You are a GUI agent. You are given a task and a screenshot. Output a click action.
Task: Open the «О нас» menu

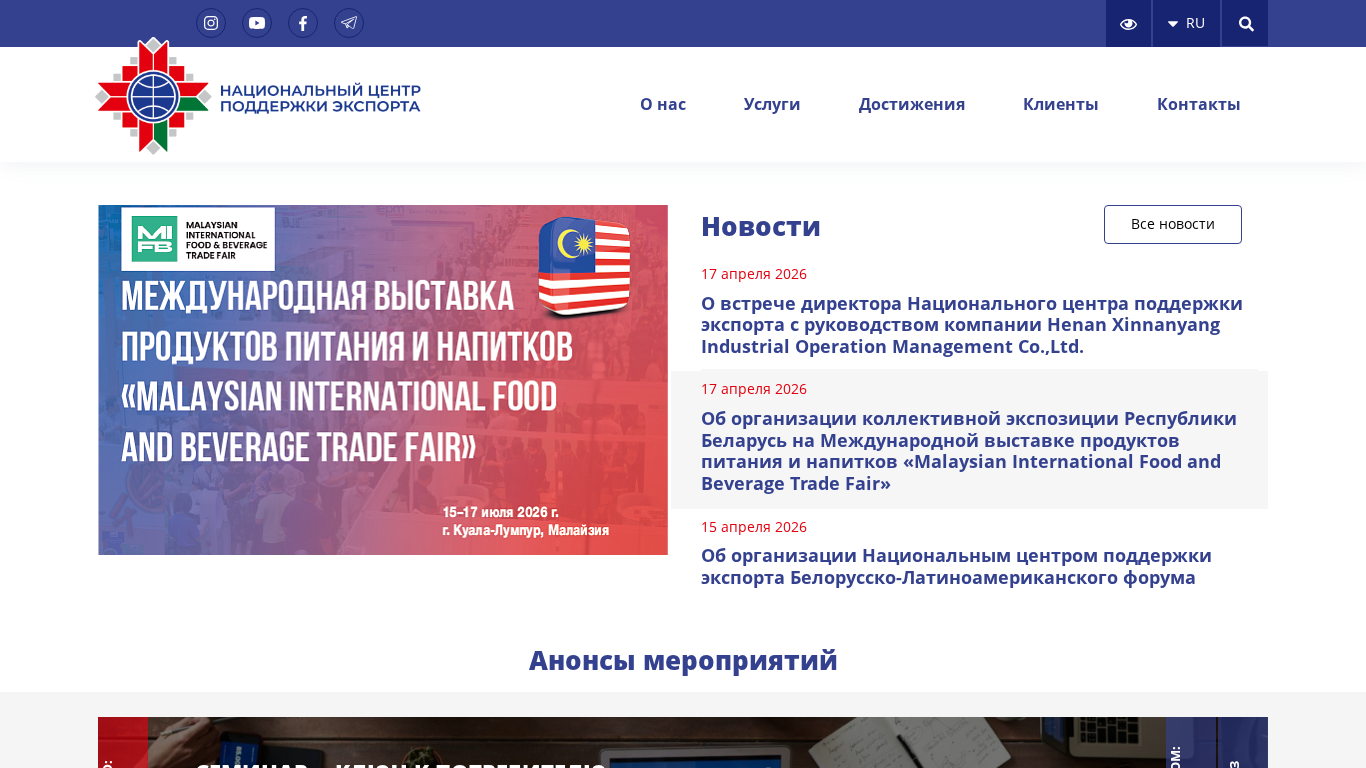[x=663, y=104]
